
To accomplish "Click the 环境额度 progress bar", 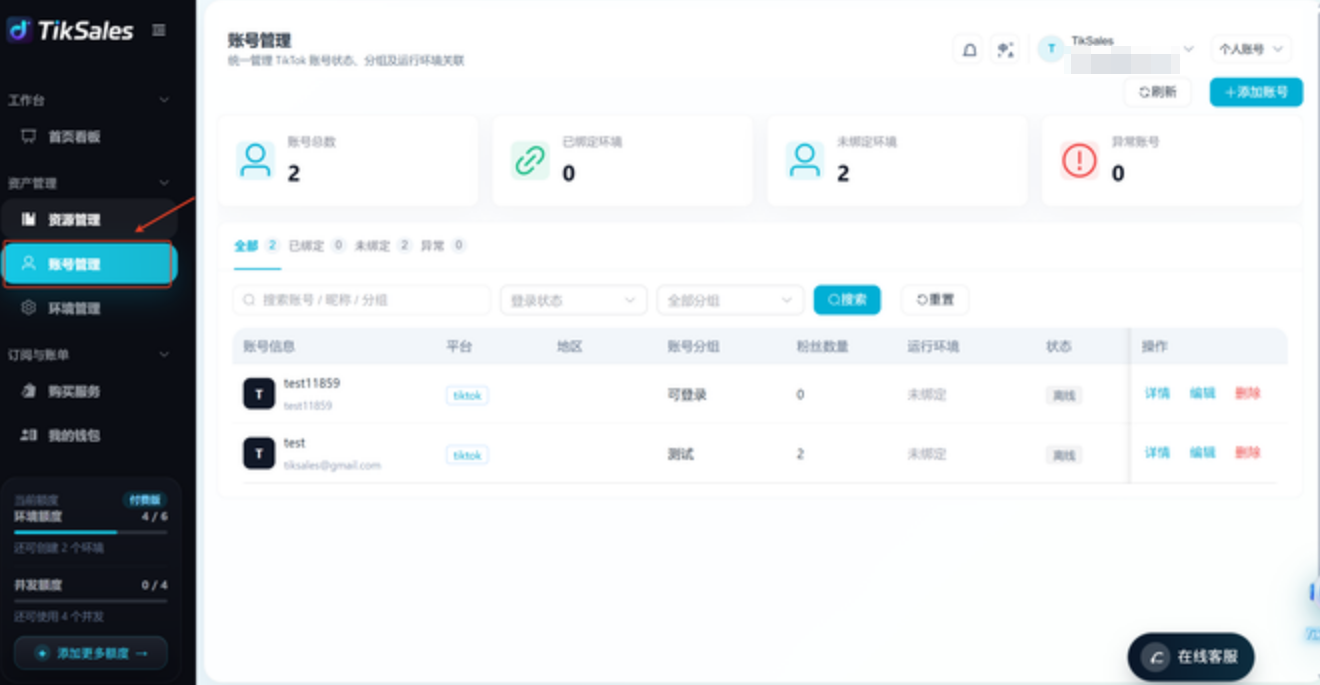I will (90, 532).
